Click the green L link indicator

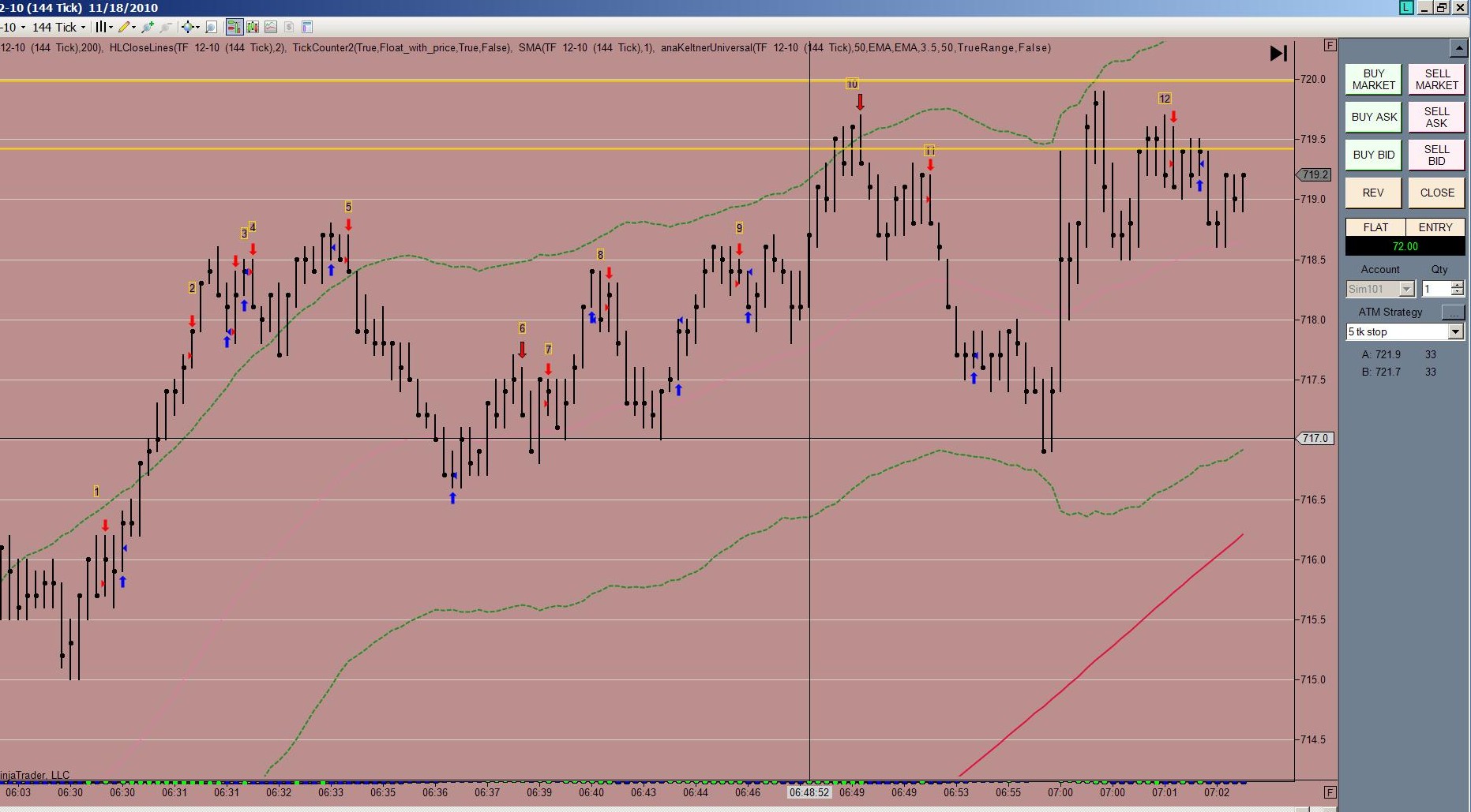tap(1406, 7)
